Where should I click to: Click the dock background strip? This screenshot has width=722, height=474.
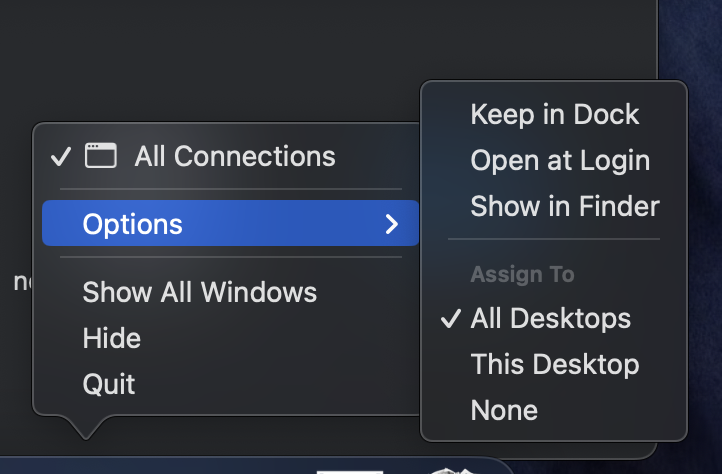(x=184, y=466)
